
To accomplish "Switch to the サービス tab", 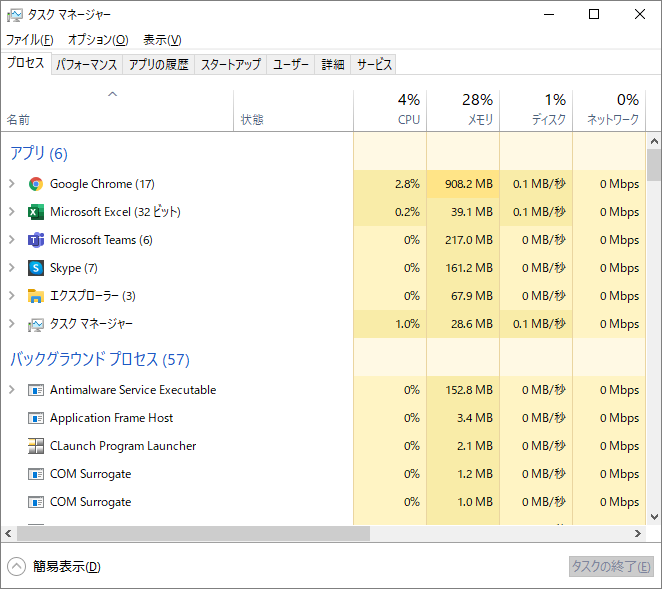I will point(374,65).
